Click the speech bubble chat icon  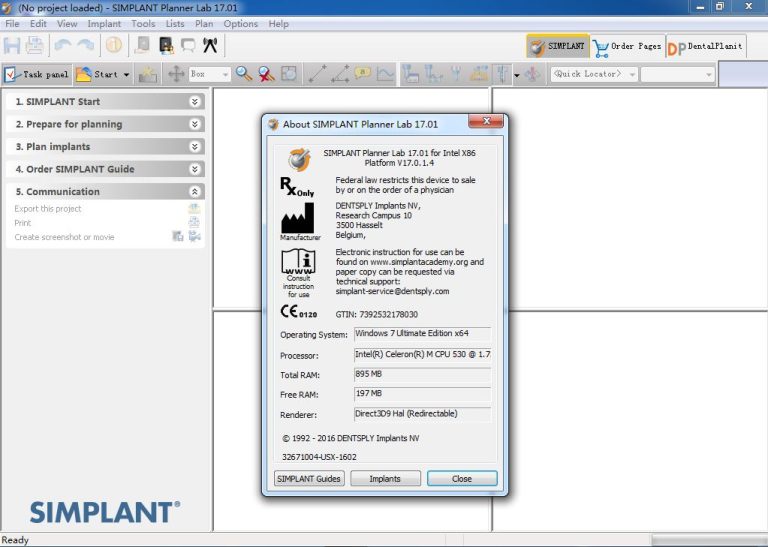(x=188, y=46)
